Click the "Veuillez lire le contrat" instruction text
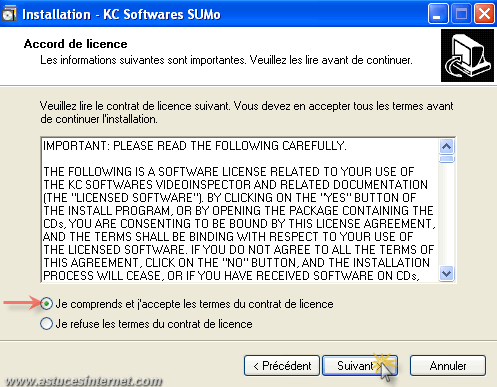This screenshot has width=497, height=387. 246,112
